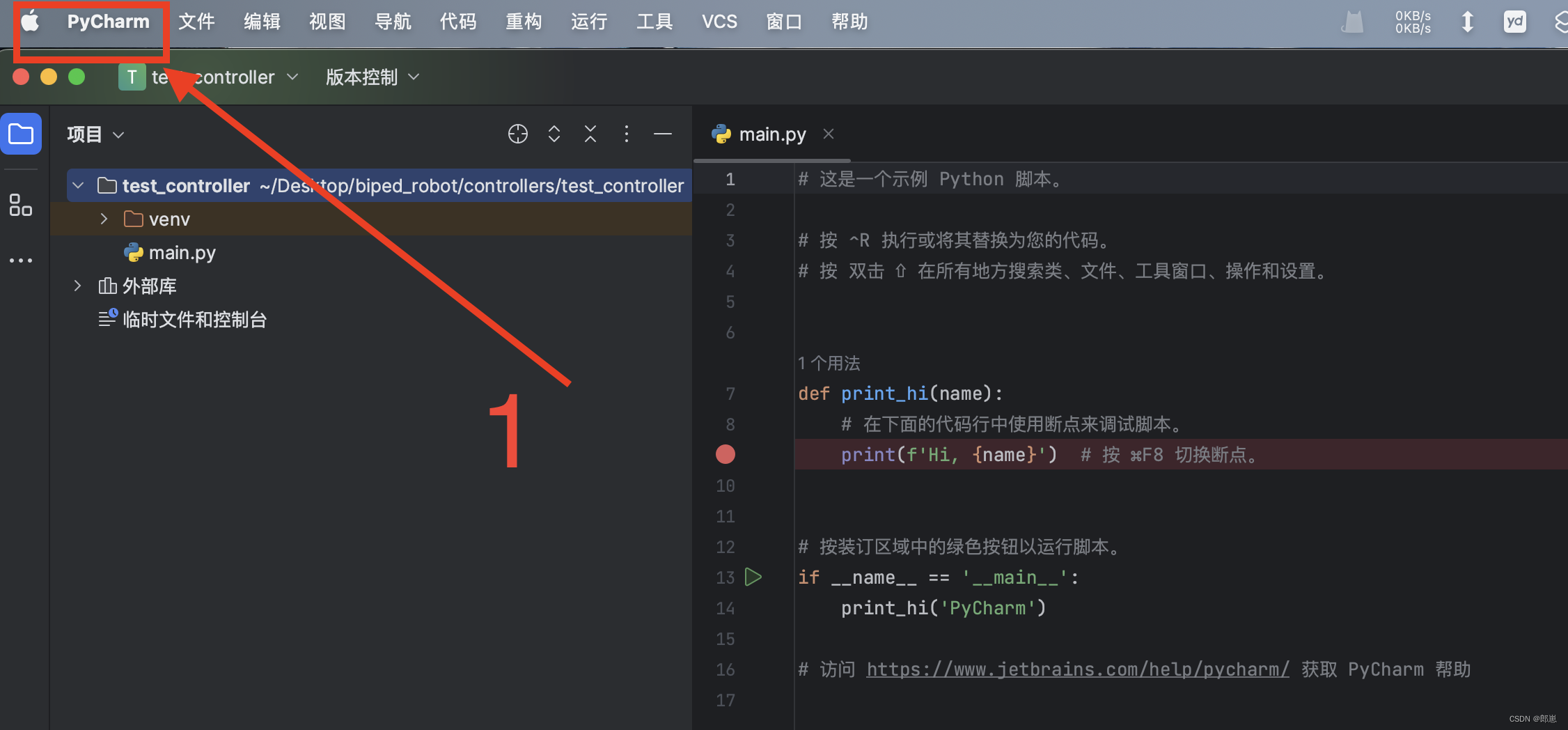The image size is (1568, 730).
Task: Close the main.py editor tab
Action: pyautogui.click(x=829, y=134)
